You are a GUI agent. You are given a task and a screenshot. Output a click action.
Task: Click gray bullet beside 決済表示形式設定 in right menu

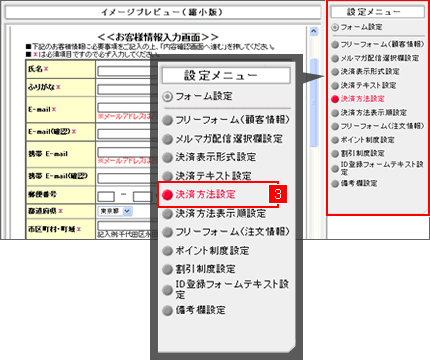(x=335, y=72)
